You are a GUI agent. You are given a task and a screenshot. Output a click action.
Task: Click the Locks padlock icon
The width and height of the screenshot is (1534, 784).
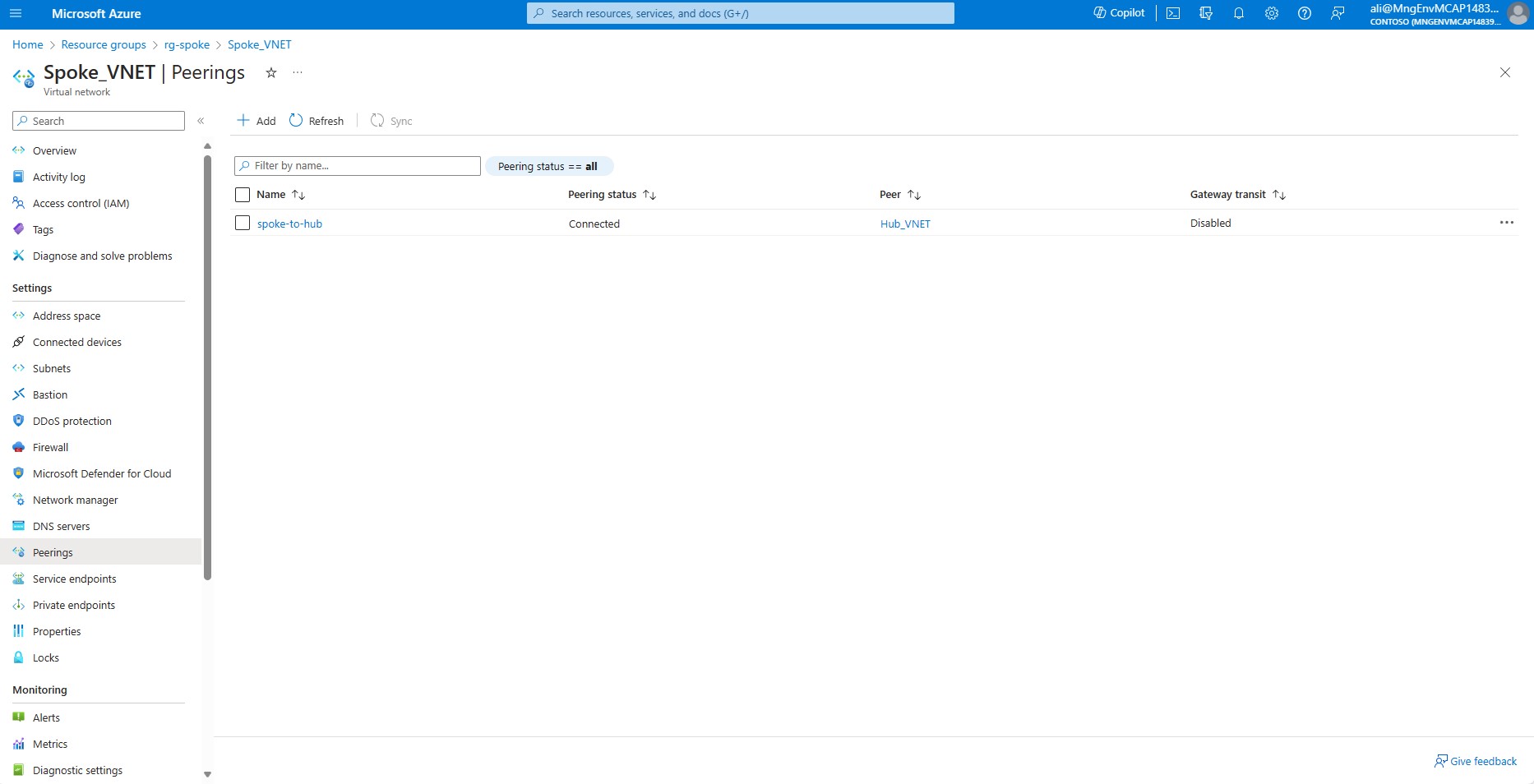pyautogui.click(x=19, y=657)
